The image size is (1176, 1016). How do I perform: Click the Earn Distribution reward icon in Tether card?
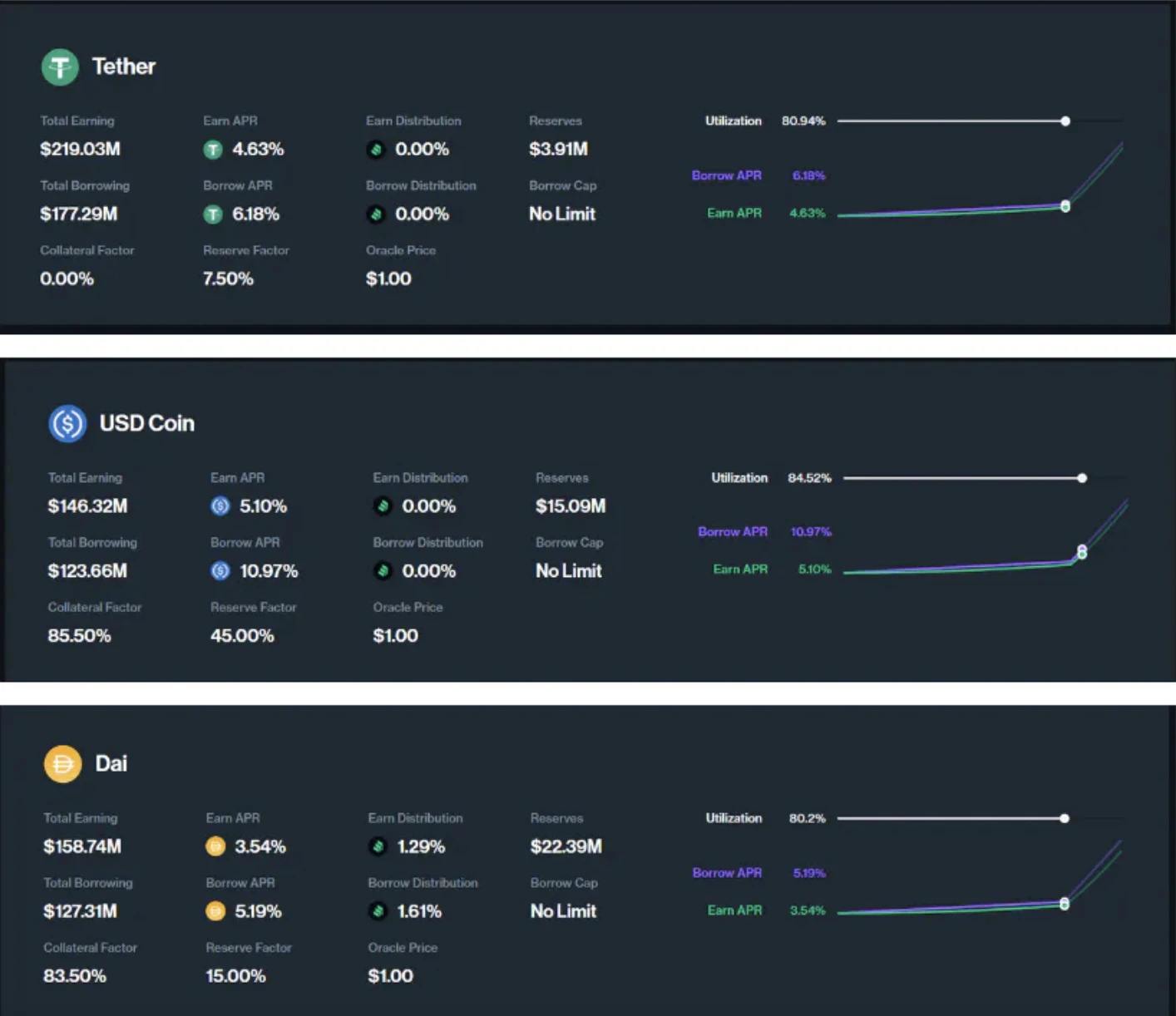click(376, 150)
